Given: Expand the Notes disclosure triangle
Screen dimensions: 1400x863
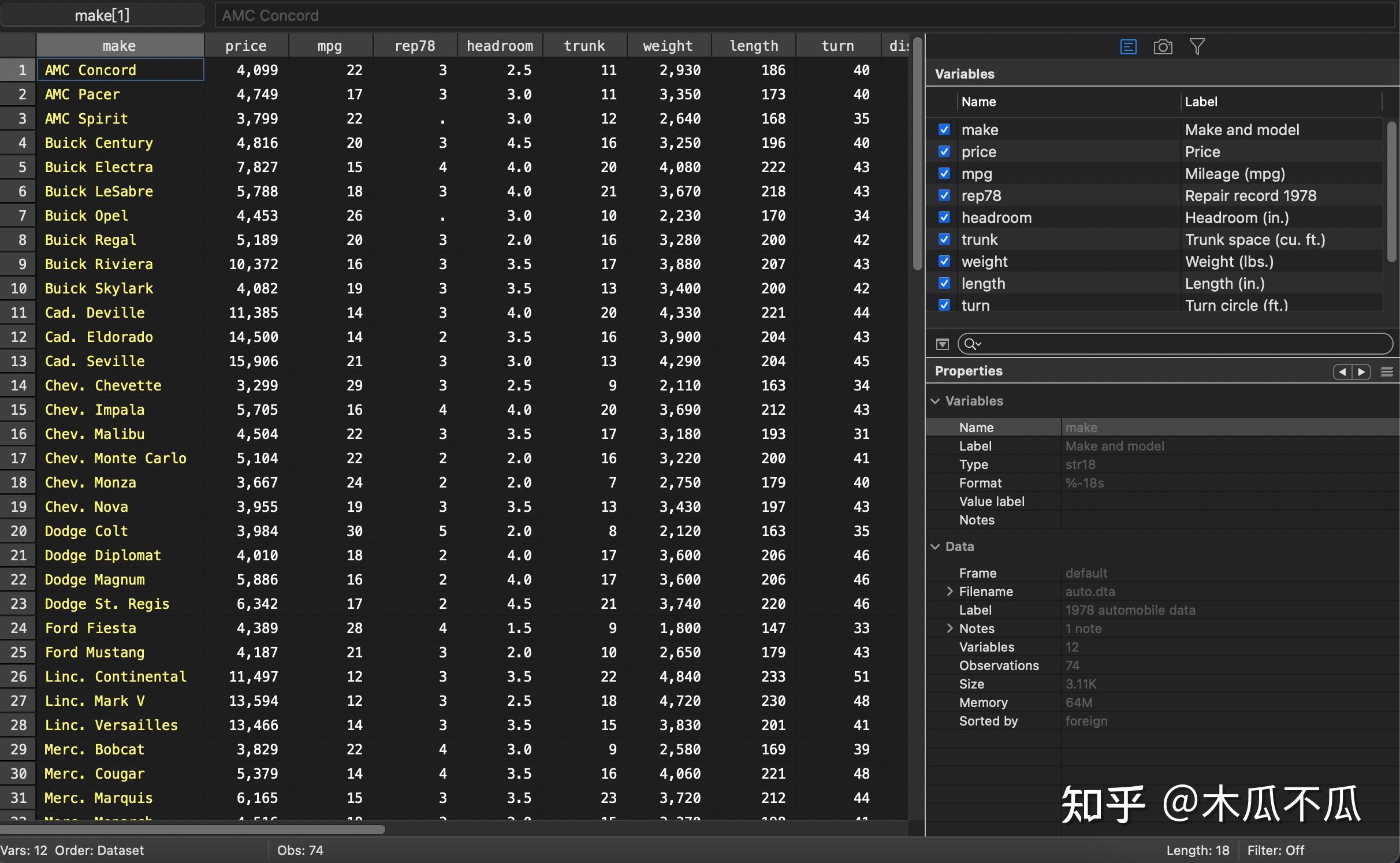Looking at the screenshot, I should pos(951,628).
